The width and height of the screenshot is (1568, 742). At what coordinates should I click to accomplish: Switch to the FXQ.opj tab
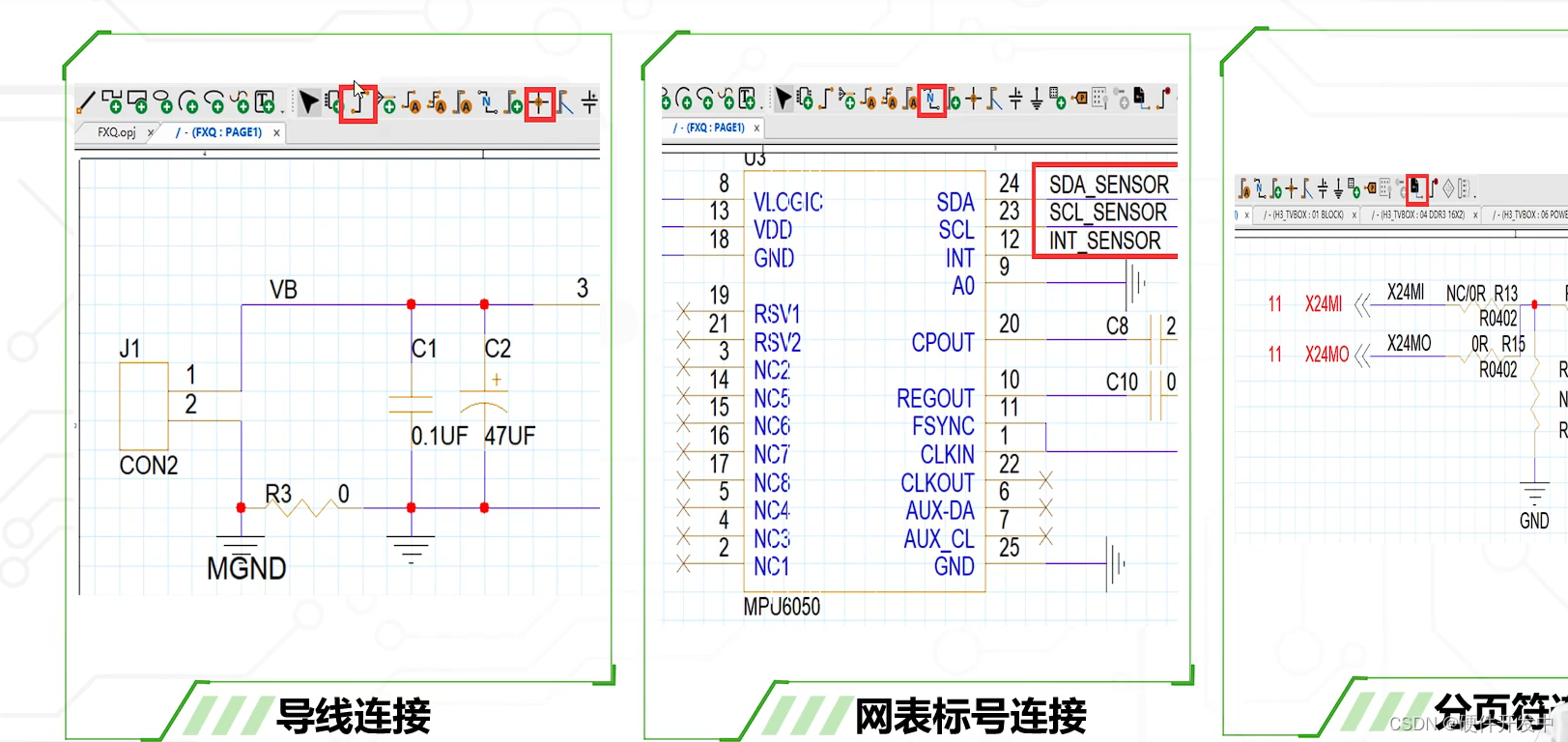click(116, 132)
